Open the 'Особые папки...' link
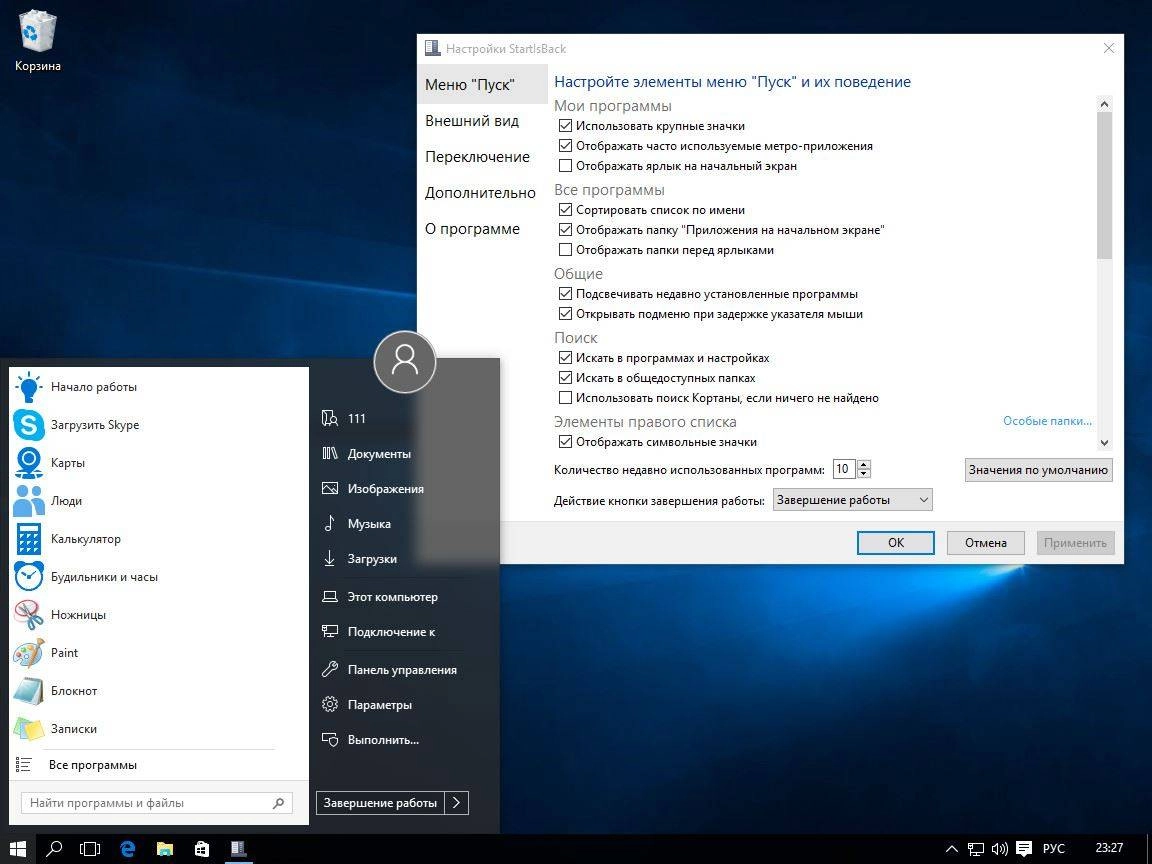Screen dimensions: 1152x864 1047,421
